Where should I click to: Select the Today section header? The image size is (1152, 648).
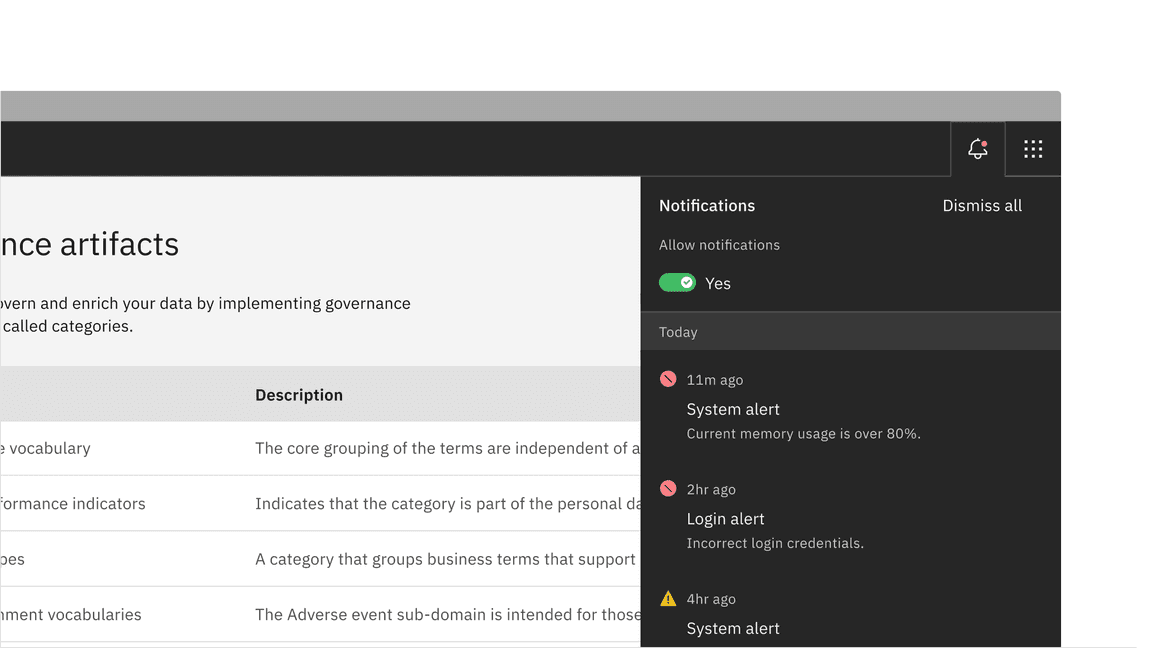point(678,331)
